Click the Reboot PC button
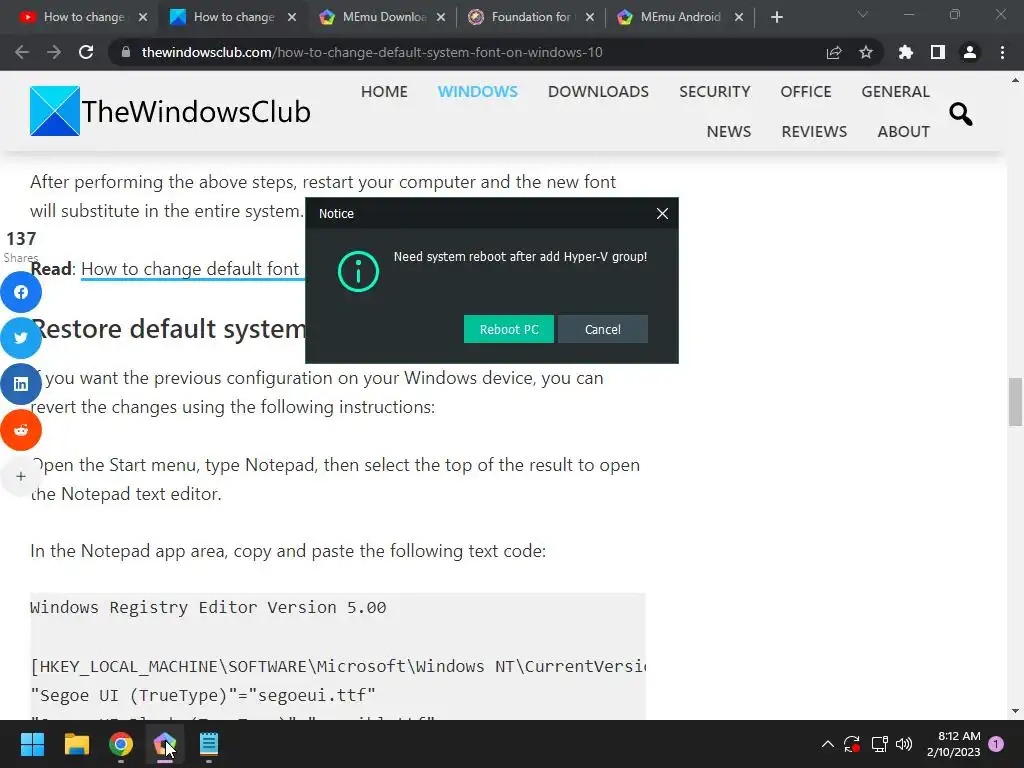 [x=509, y=329]
